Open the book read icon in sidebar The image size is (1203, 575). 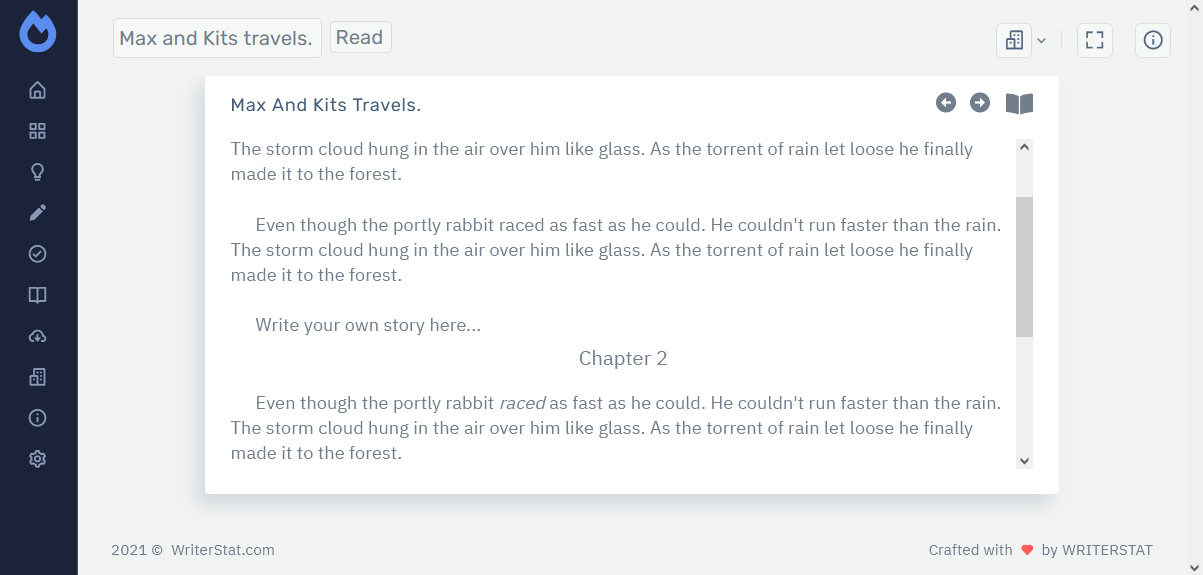[38, 295]
